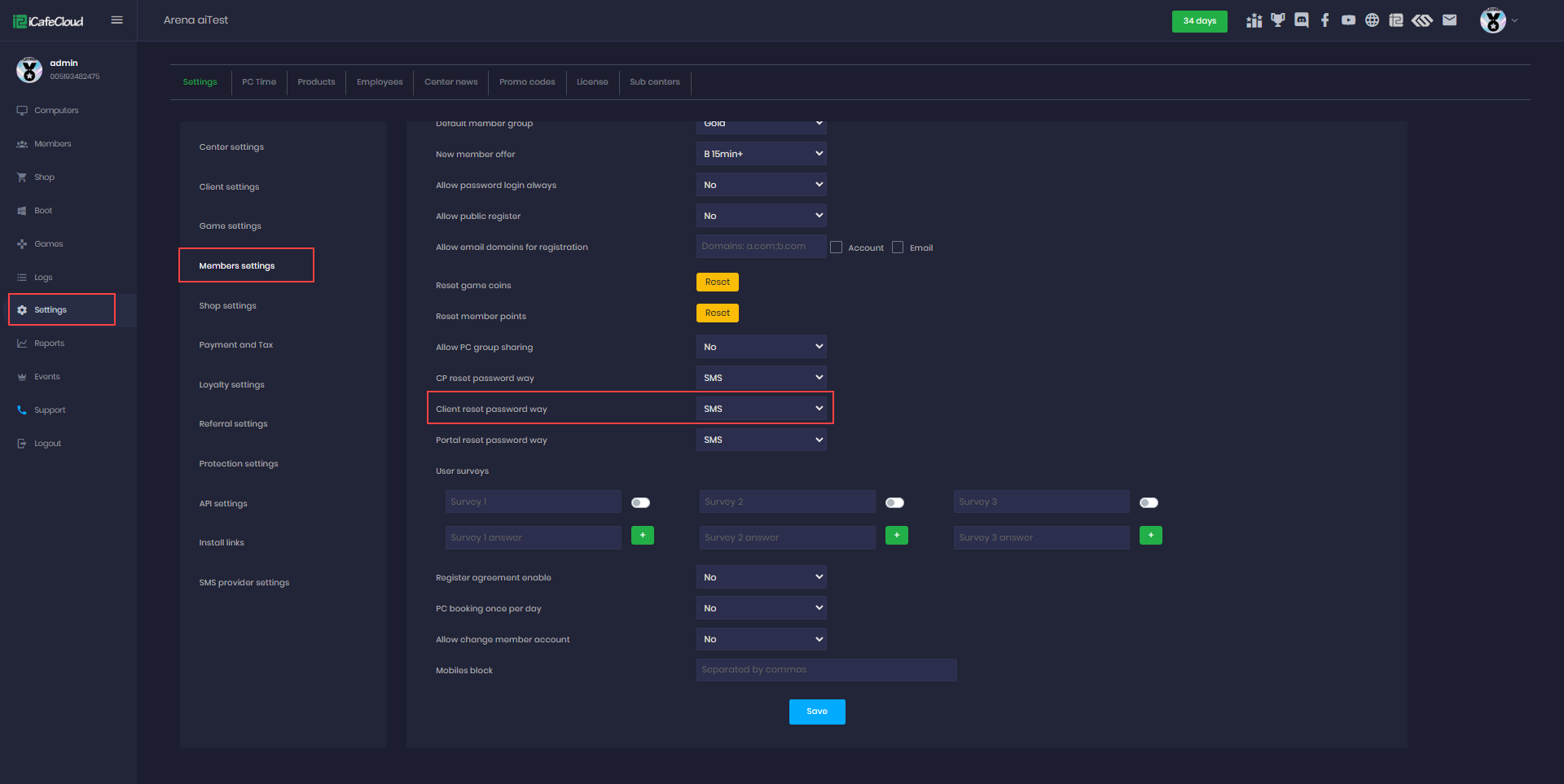Open the Allow public register dropdown
Image resolution: width=1564 pixels, height=784 pixels.
pos(761,216)
